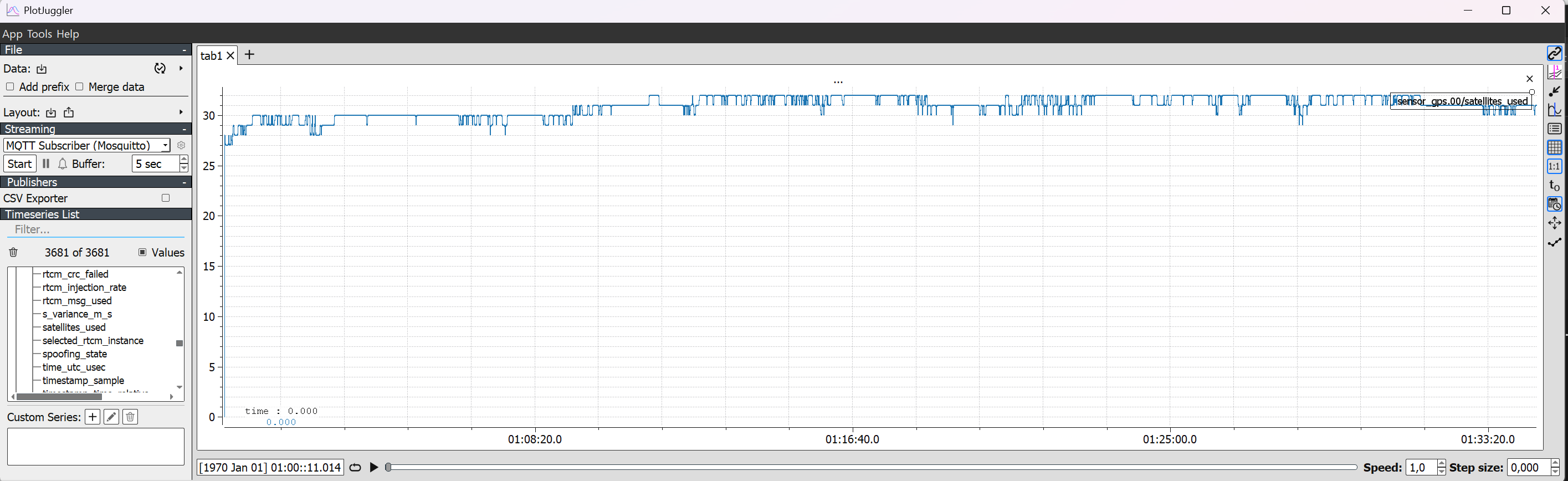Toggle the date-time display calendar icon
This screenshot has height=481, width=1568.
(1554, 204)
